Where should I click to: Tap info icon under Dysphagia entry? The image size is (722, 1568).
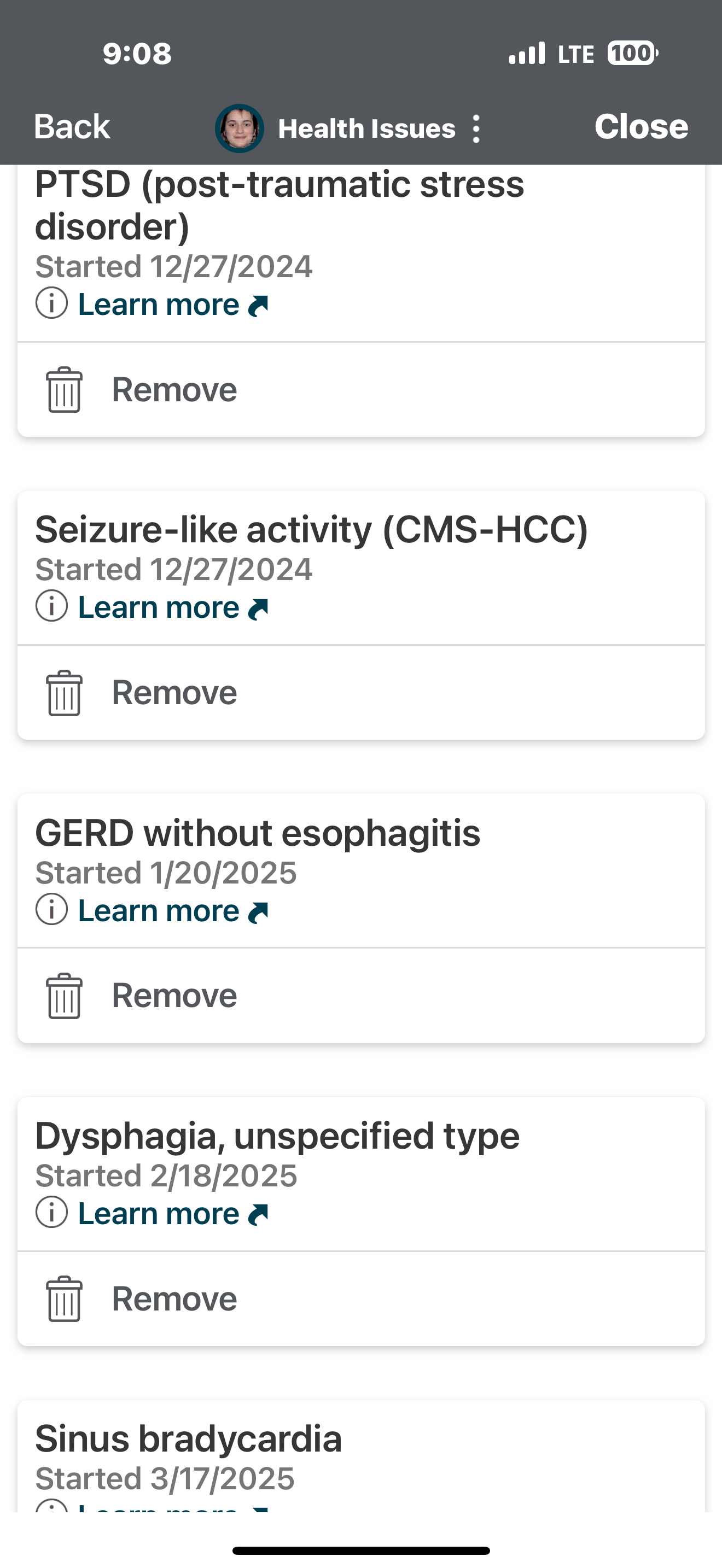tap(52, 1213)
